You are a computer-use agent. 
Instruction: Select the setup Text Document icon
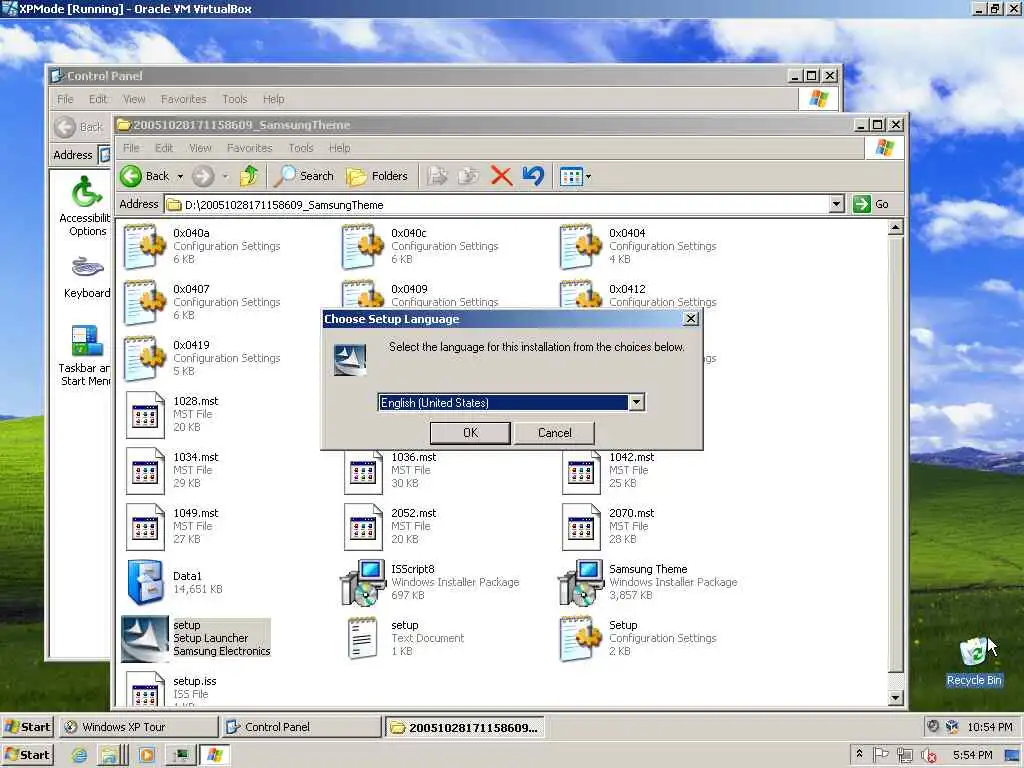tap(363, 639)
